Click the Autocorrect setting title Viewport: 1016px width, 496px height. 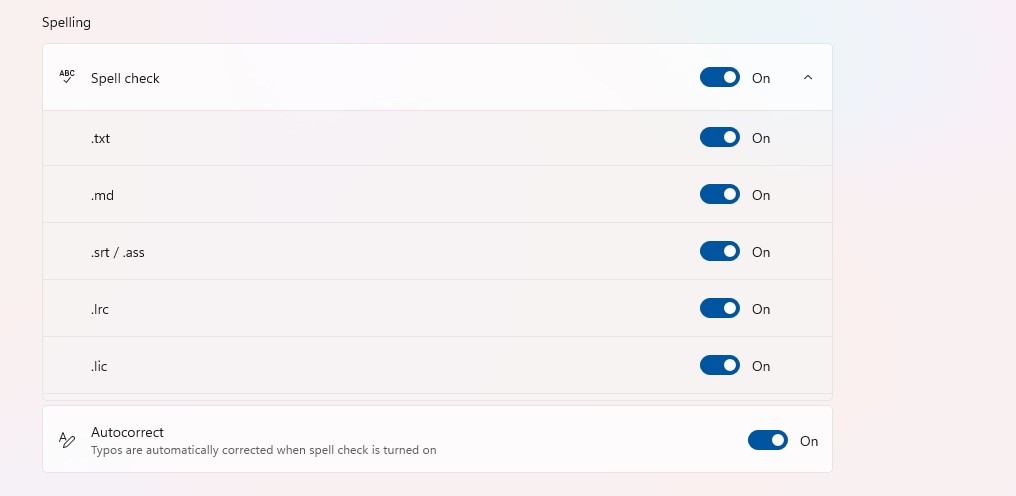click(x=127, y=432)
